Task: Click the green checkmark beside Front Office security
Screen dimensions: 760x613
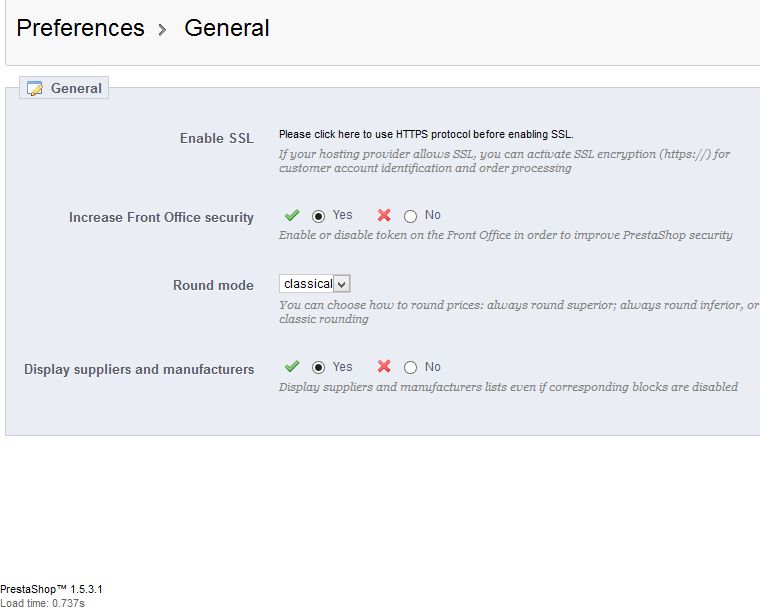Action: [x=292, y=215]
